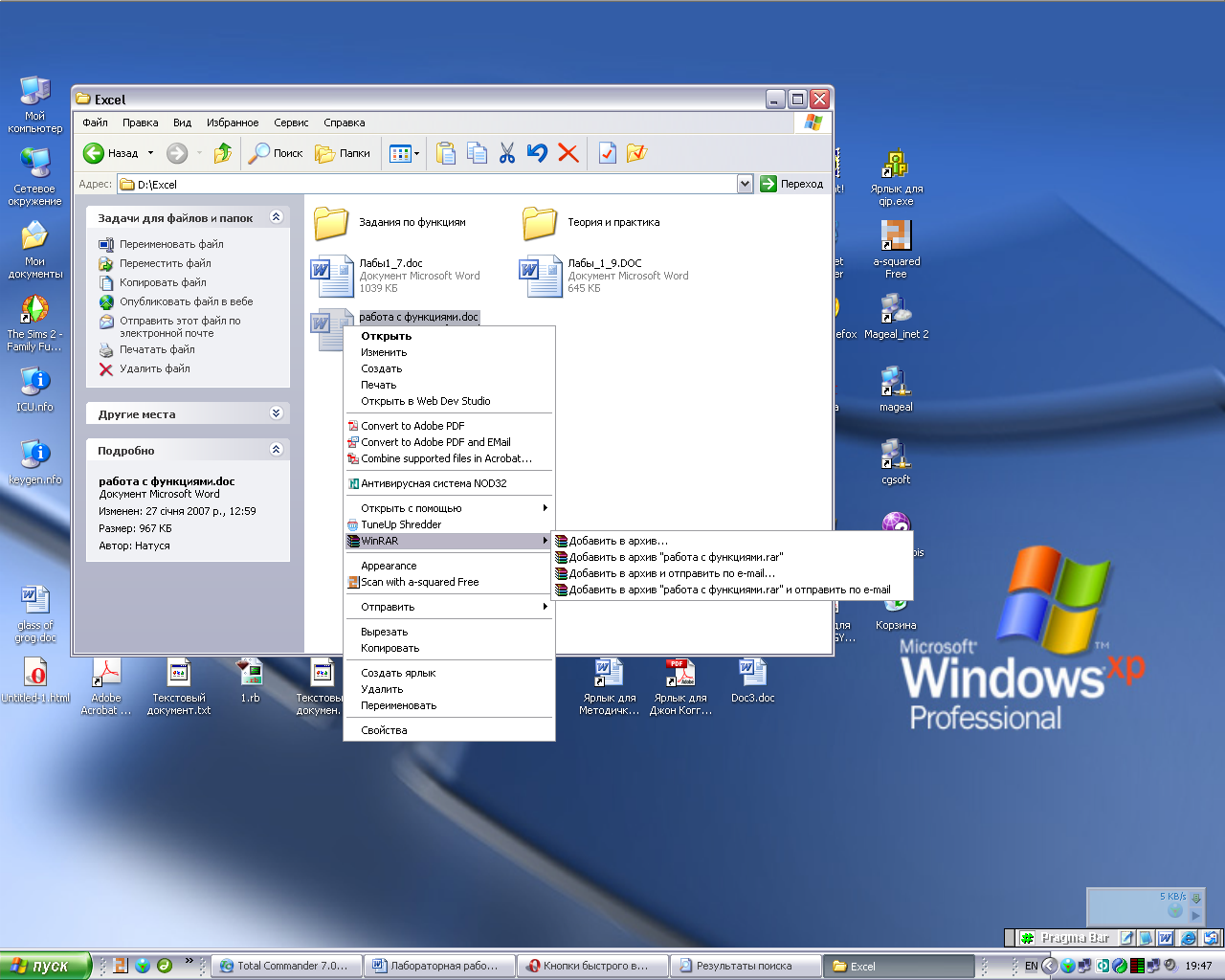
Task: Choose Scan with a-squared Free
Action: coord(449,582)
